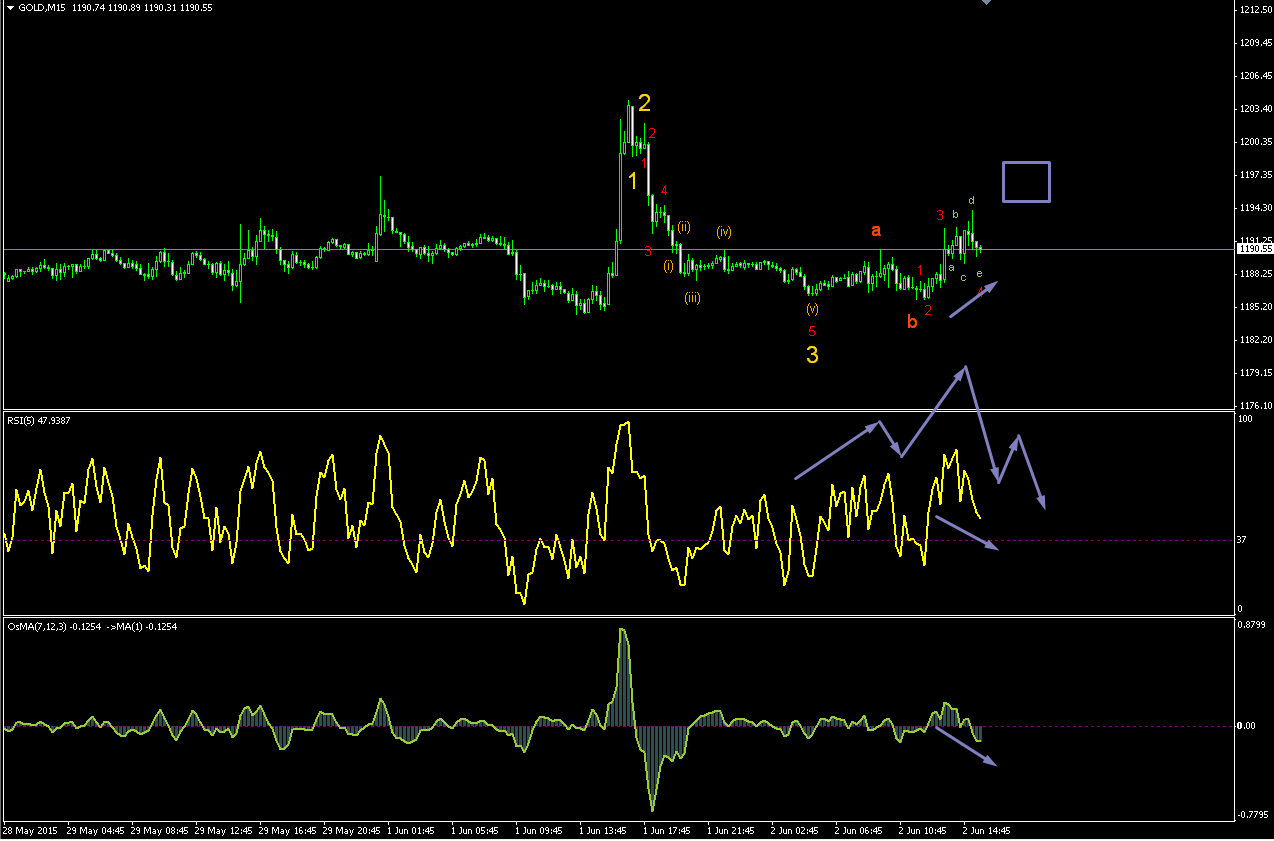The height and width of the screenshot is (841, 1274).
Task: Click the 28 May 2015 date label
Action: coord(28,831)
